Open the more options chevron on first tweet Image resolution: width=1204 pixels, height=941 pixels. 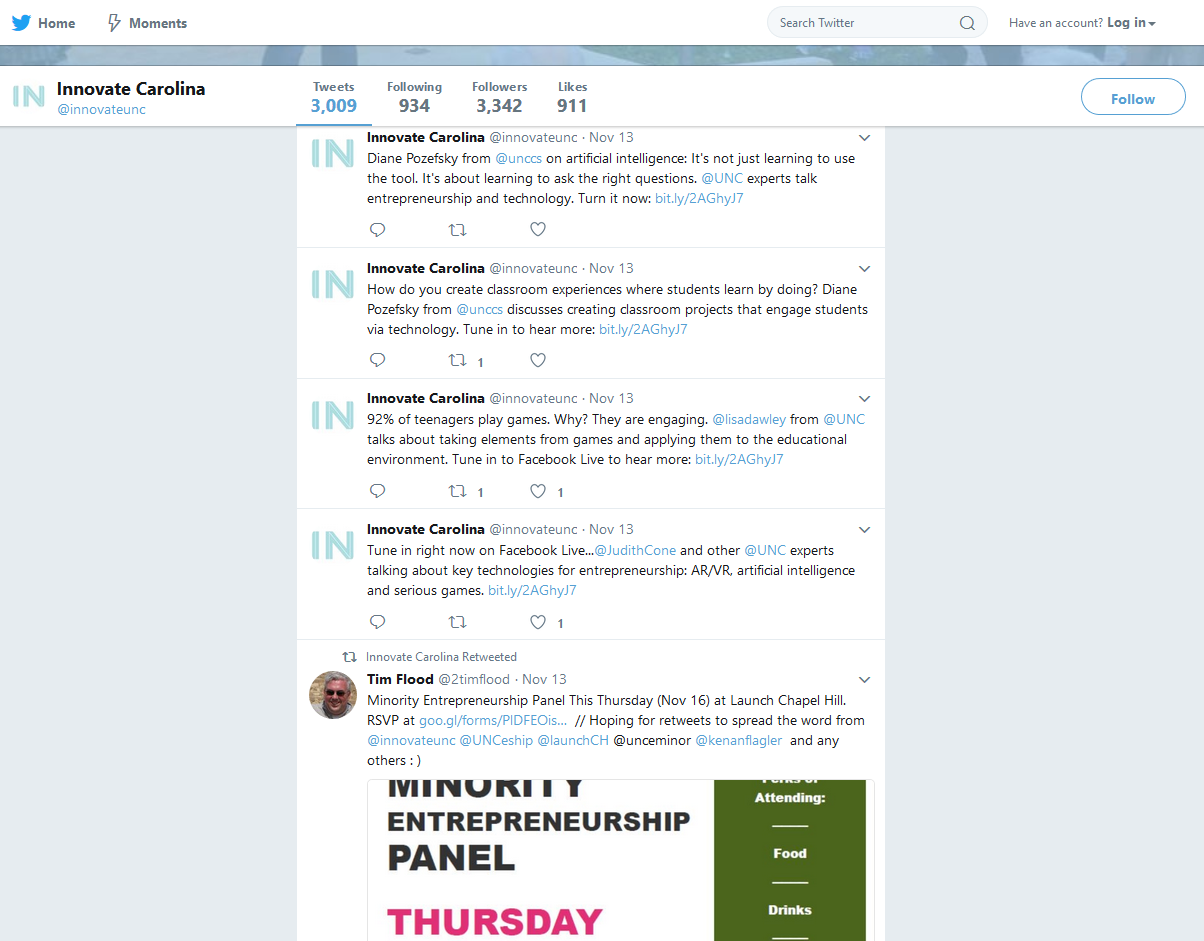[x=865, y=138]
